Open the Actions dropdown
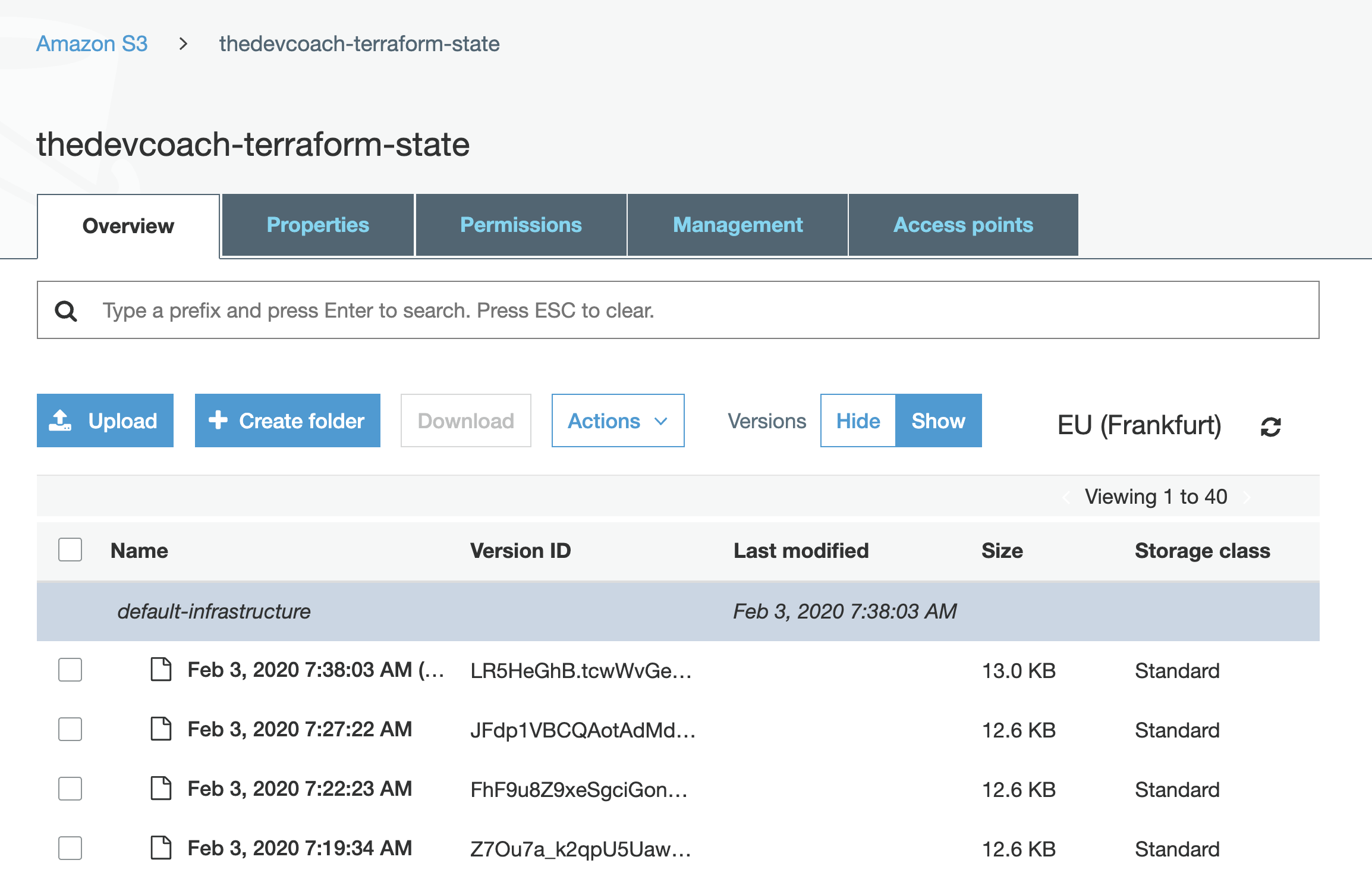 [x=617, y=420]
